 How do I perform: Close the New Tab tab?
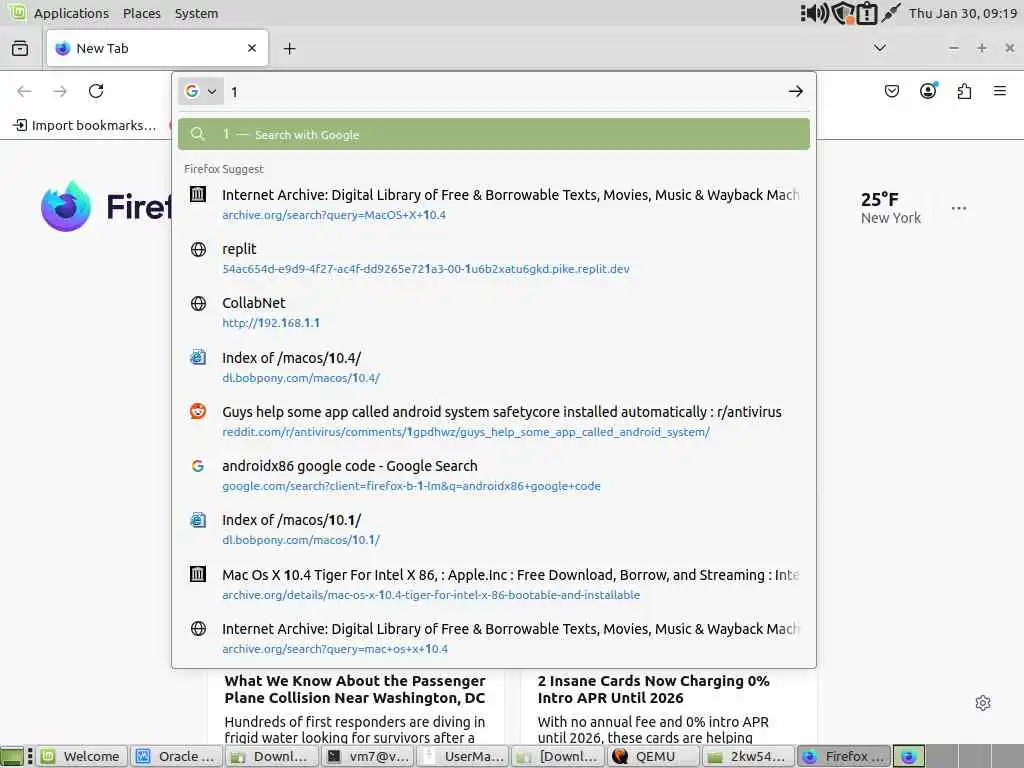[x=252, y=48]
